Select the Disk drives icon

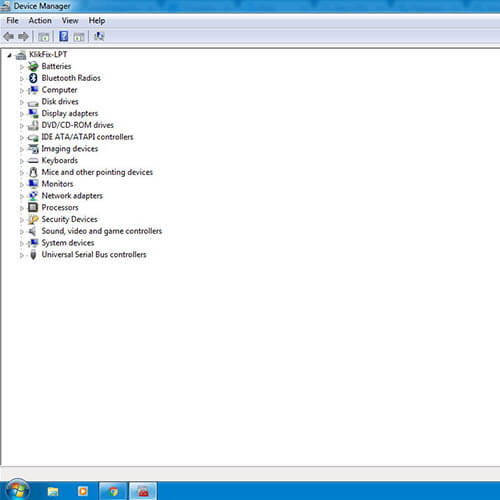point(33,102)
